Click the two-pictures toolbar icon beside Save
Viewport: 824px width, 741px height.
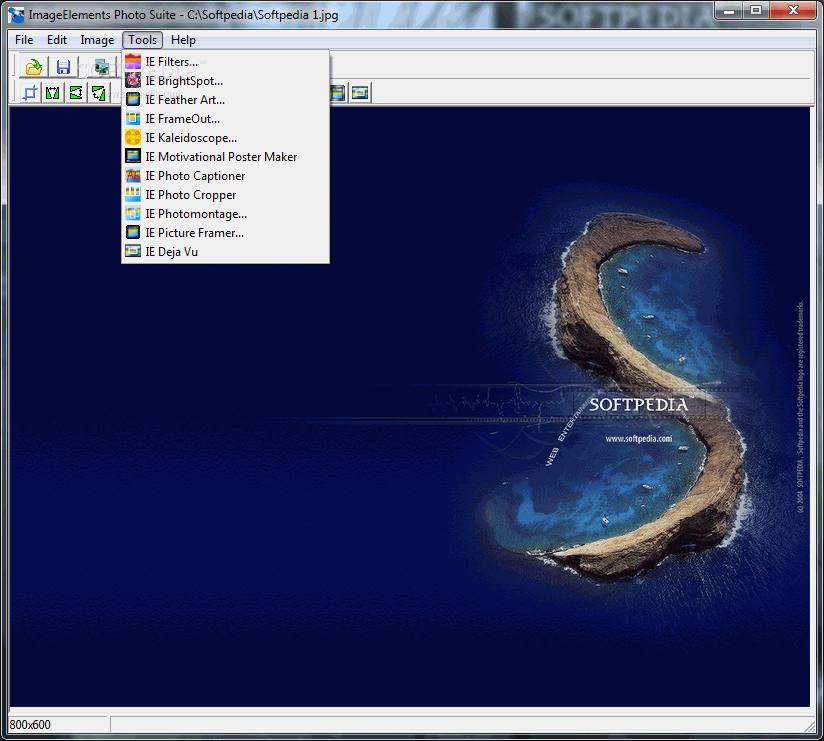102,67
